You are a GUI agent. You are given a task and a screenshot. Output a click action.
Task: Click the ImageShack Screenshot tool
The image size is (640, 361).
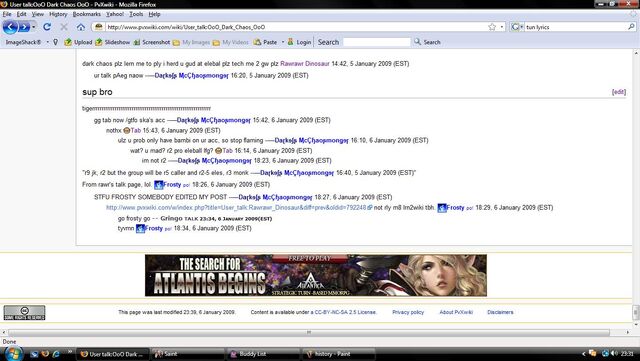click(152, 42)
